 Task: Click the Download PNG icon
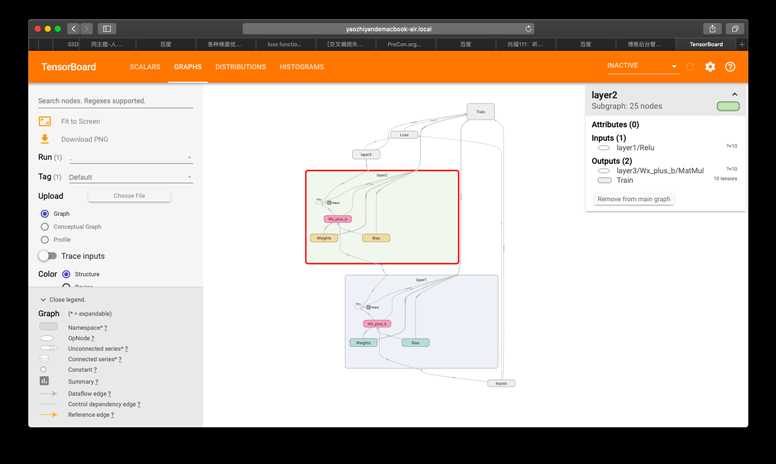(x=45, y=139)
